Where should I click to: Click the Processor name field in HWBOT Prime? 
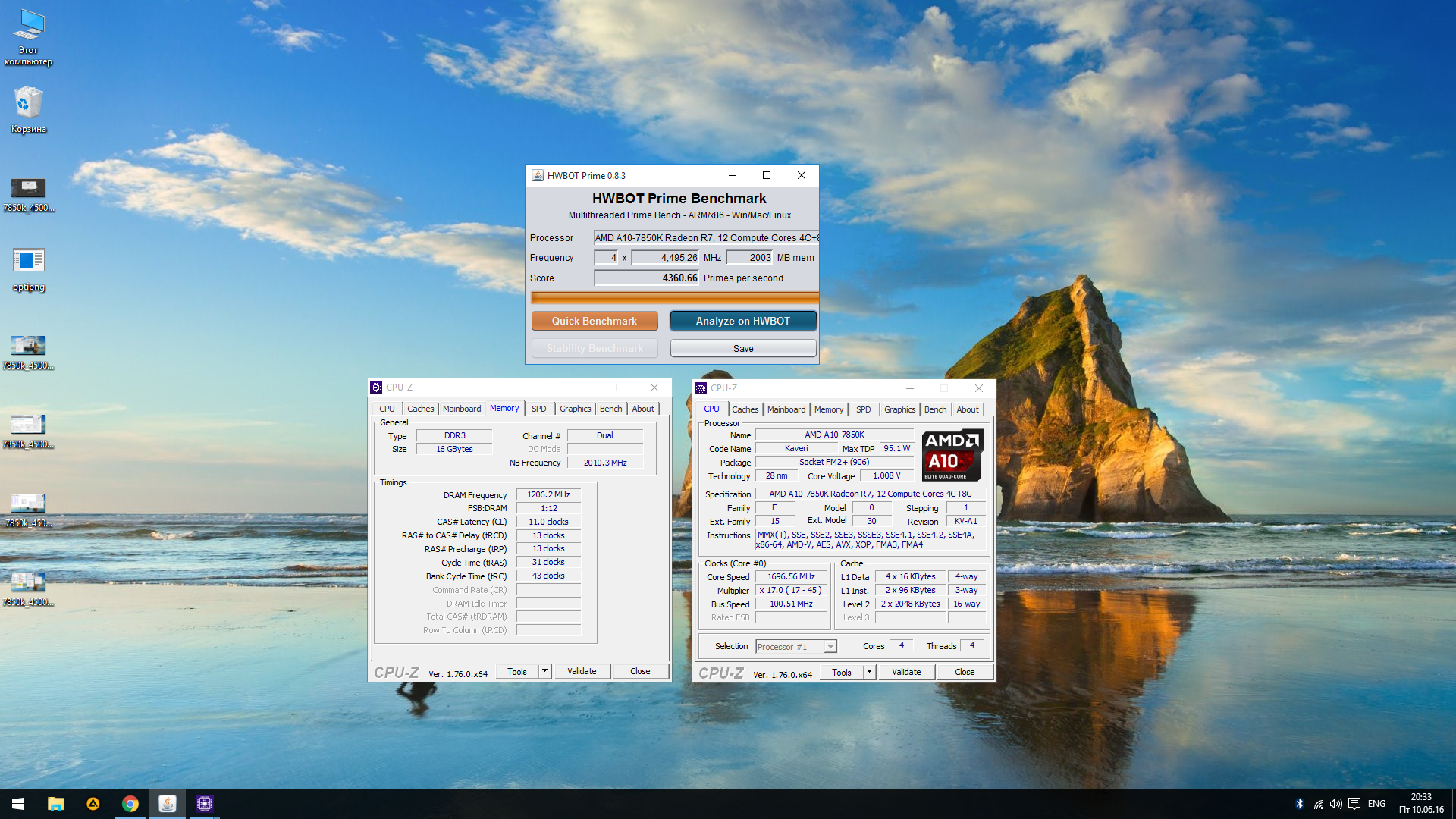click(706, 237)
